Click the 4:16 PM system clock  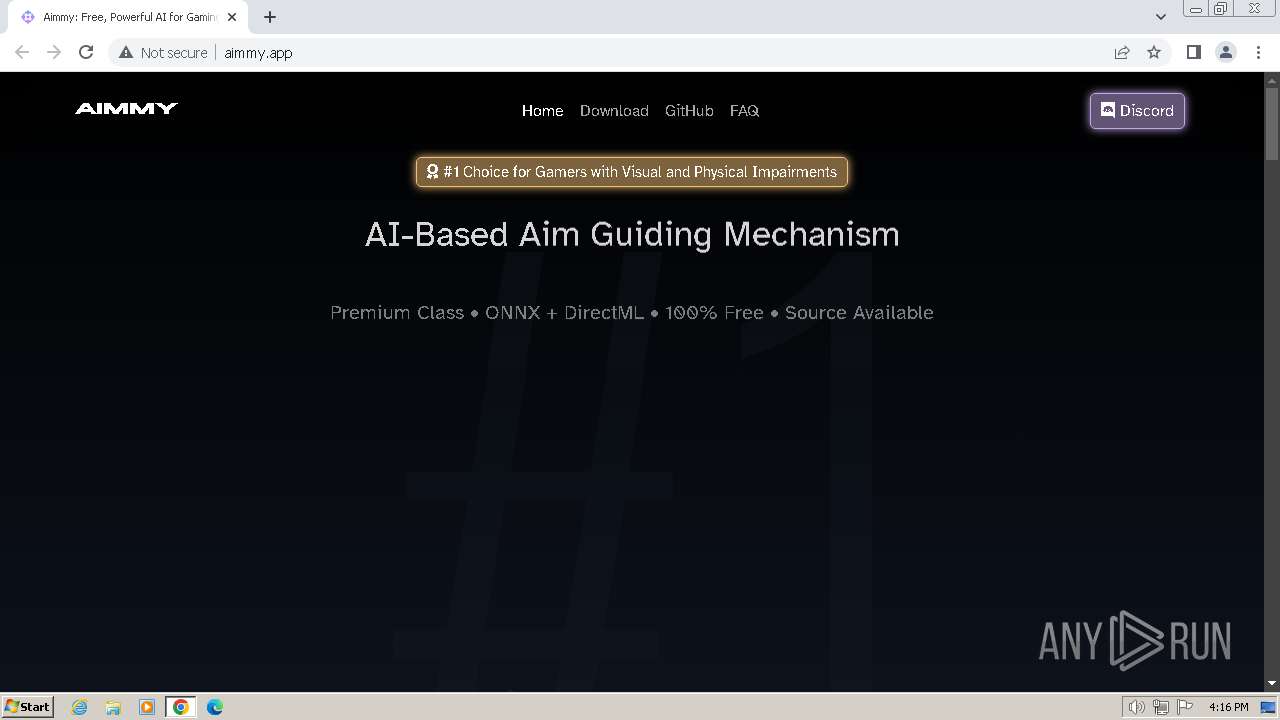(1228, 707)
